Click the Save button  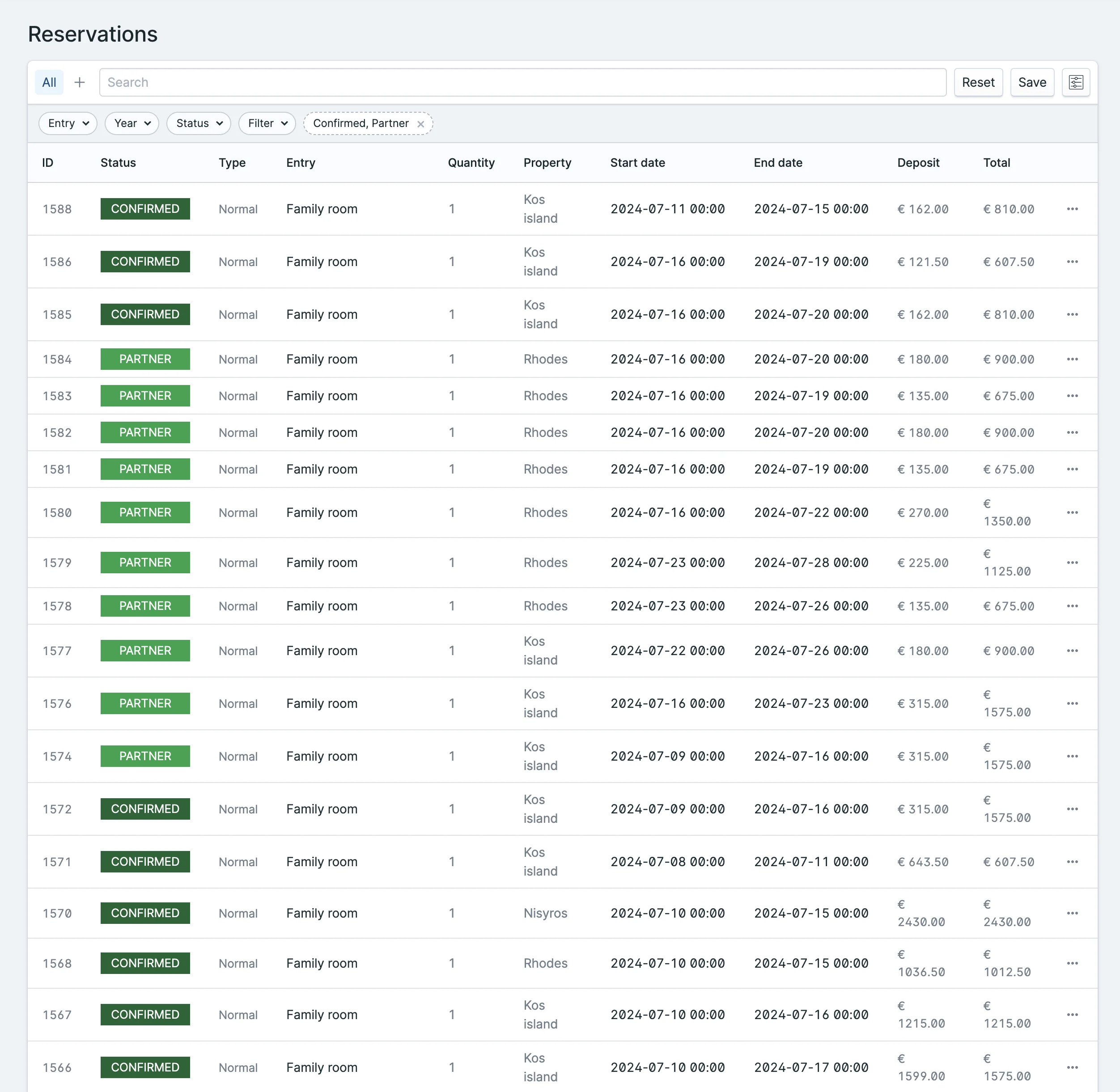[x=1031, y=83]
